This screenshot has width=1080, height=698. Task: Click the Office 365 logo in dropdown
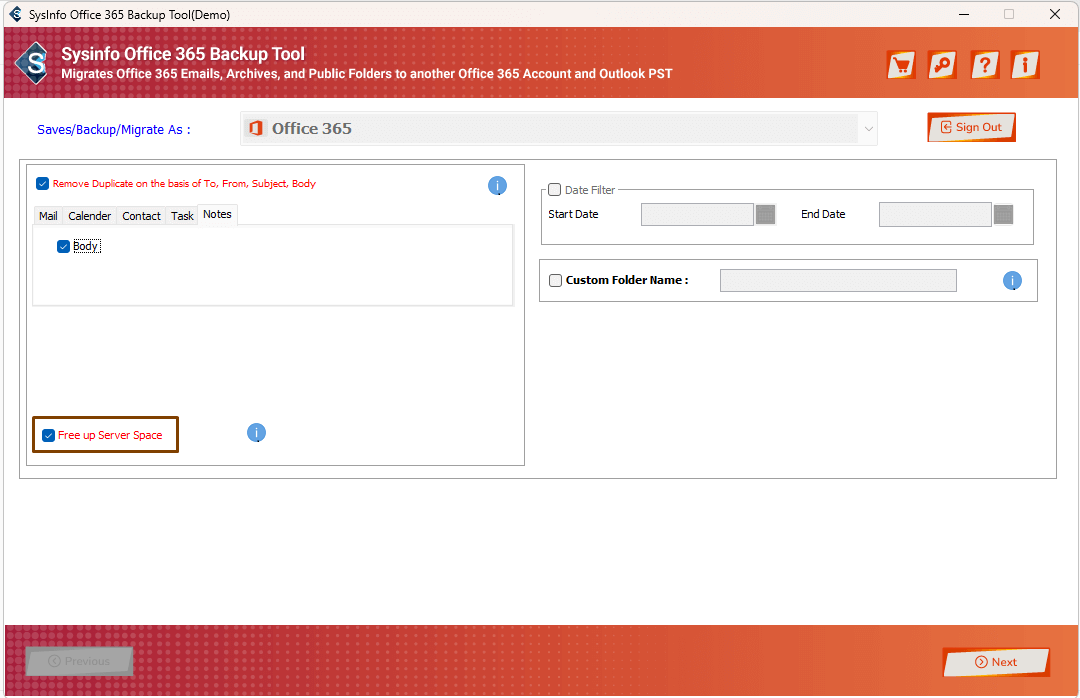256,128
